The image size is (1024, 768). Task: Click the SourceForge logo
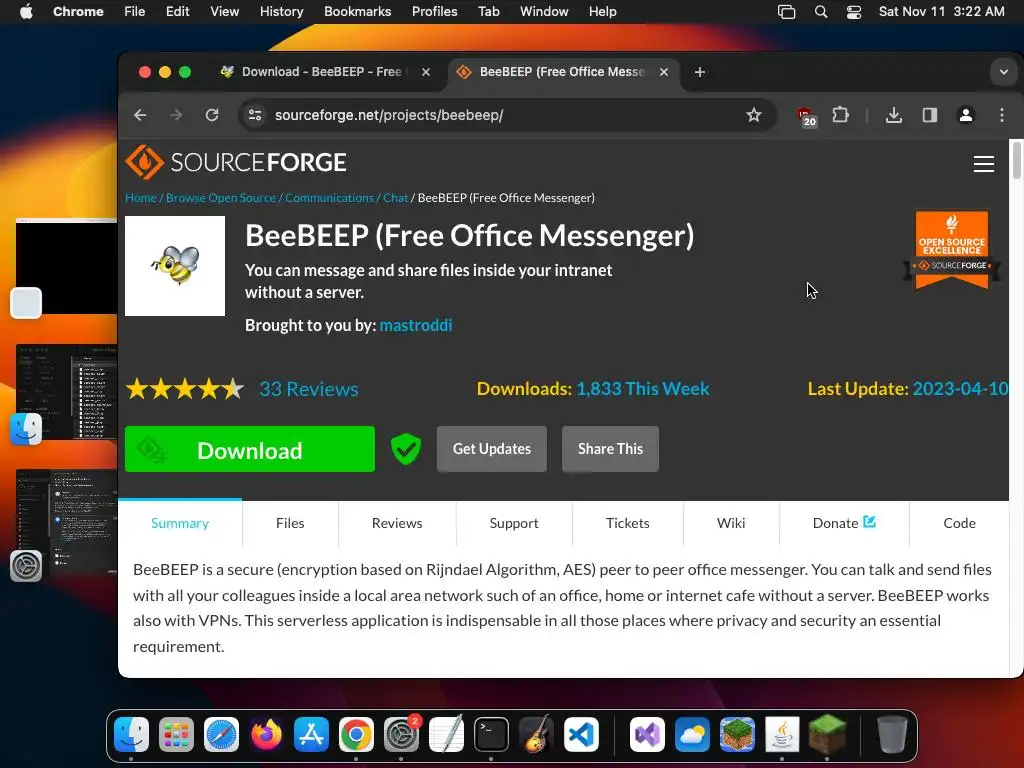point(236,161)
